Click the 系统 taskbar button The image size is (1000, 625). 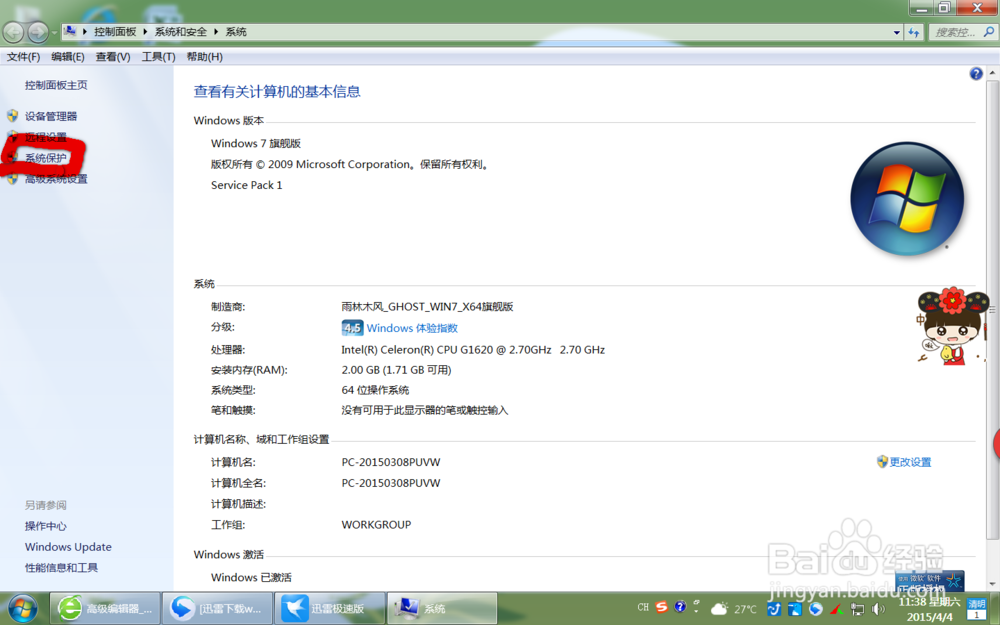pyautogui.click(x=442, y=608)
